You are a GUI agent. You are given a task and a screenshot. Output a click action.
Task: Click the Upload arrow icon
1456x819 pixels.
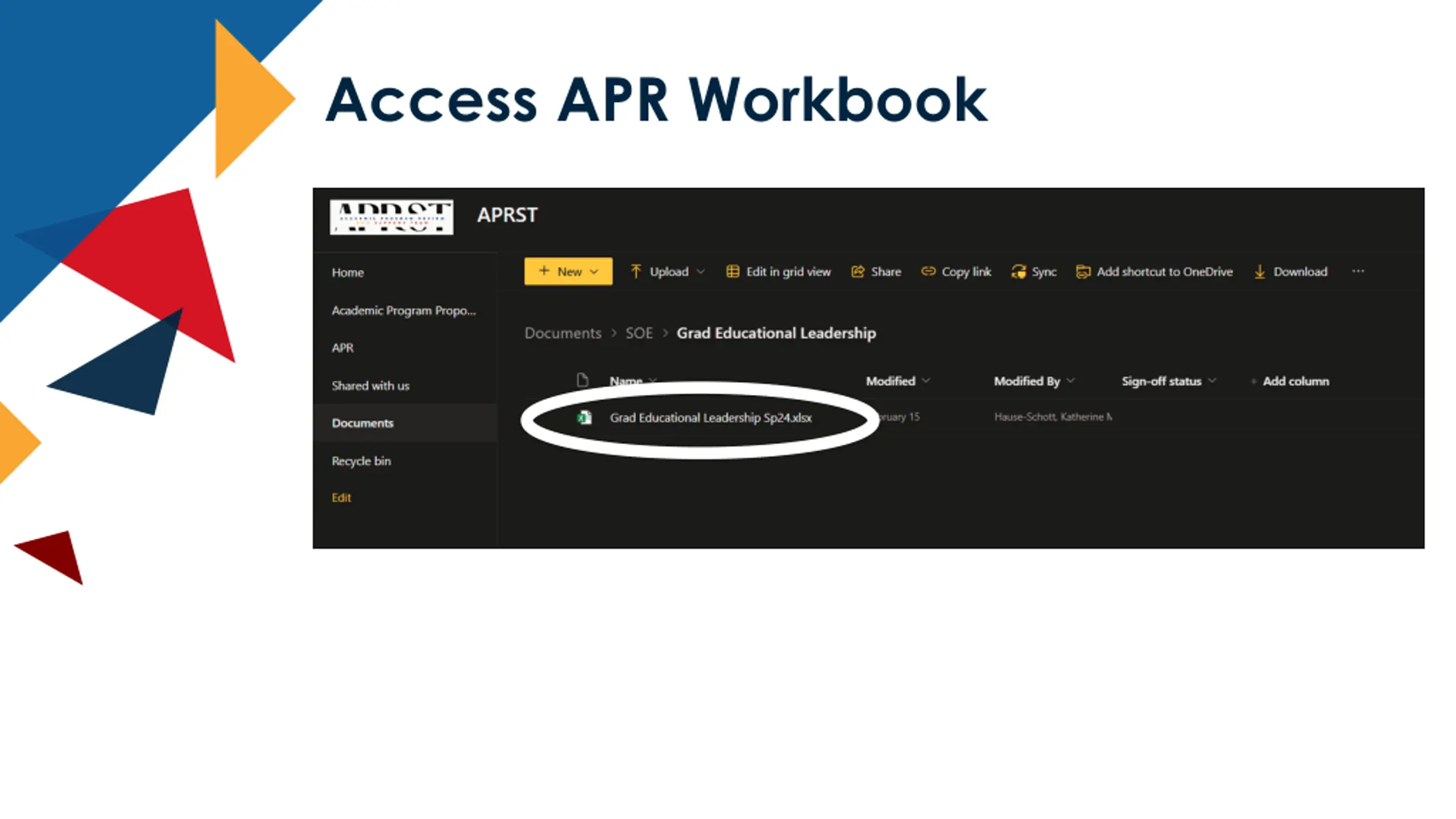point(636,272)
